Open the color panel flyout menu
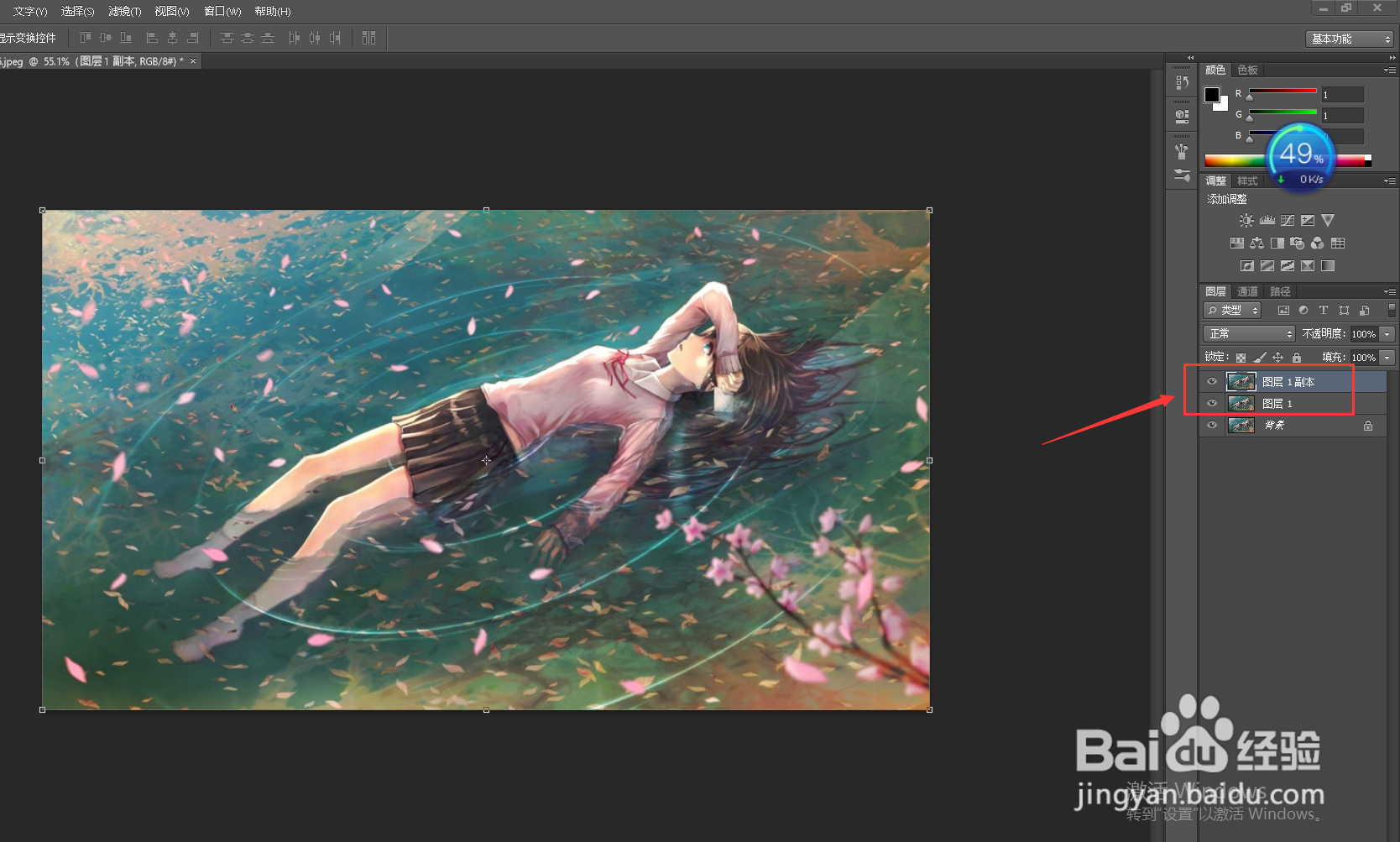1400x842 pixels. click(1390, 70)
